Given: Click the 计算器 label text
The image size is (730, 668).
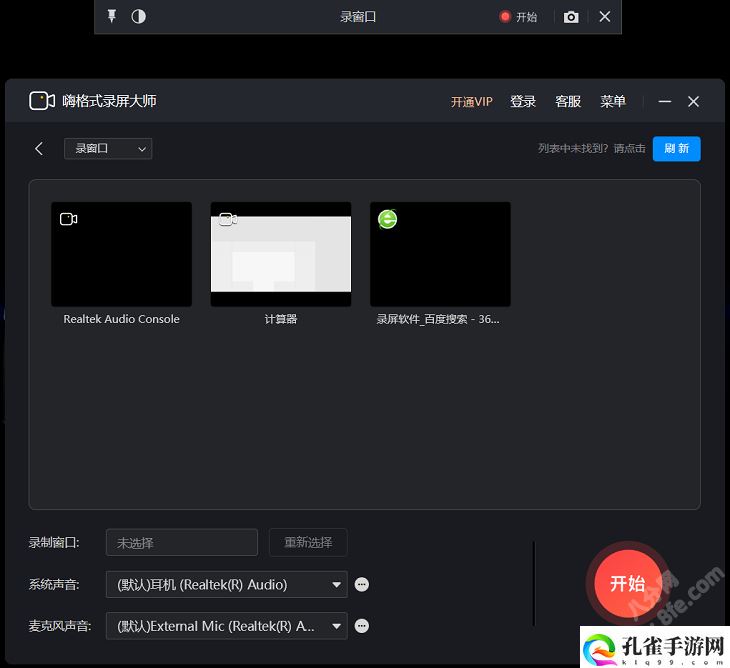Looking at the screenshot, I should (x=281, y=319).
